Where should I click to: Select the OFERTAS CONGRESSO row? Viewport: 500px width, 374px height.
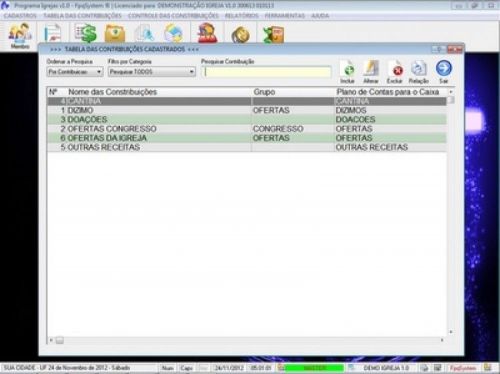click(247, 129)
